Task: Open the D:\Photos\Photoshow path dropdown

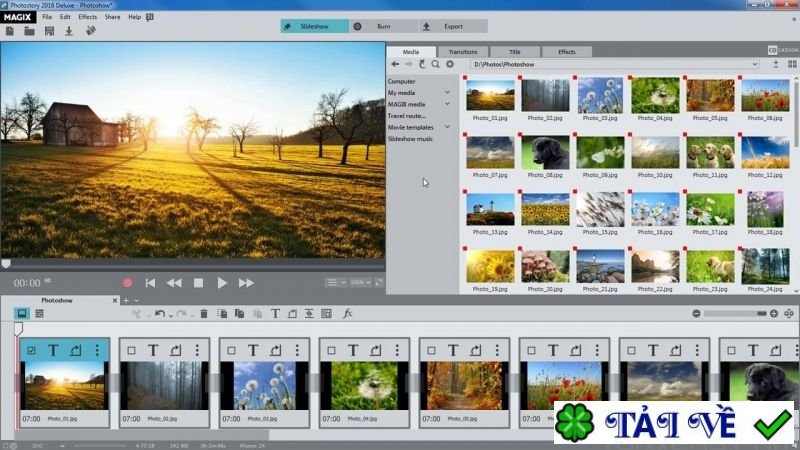Action: pos(755,64)
